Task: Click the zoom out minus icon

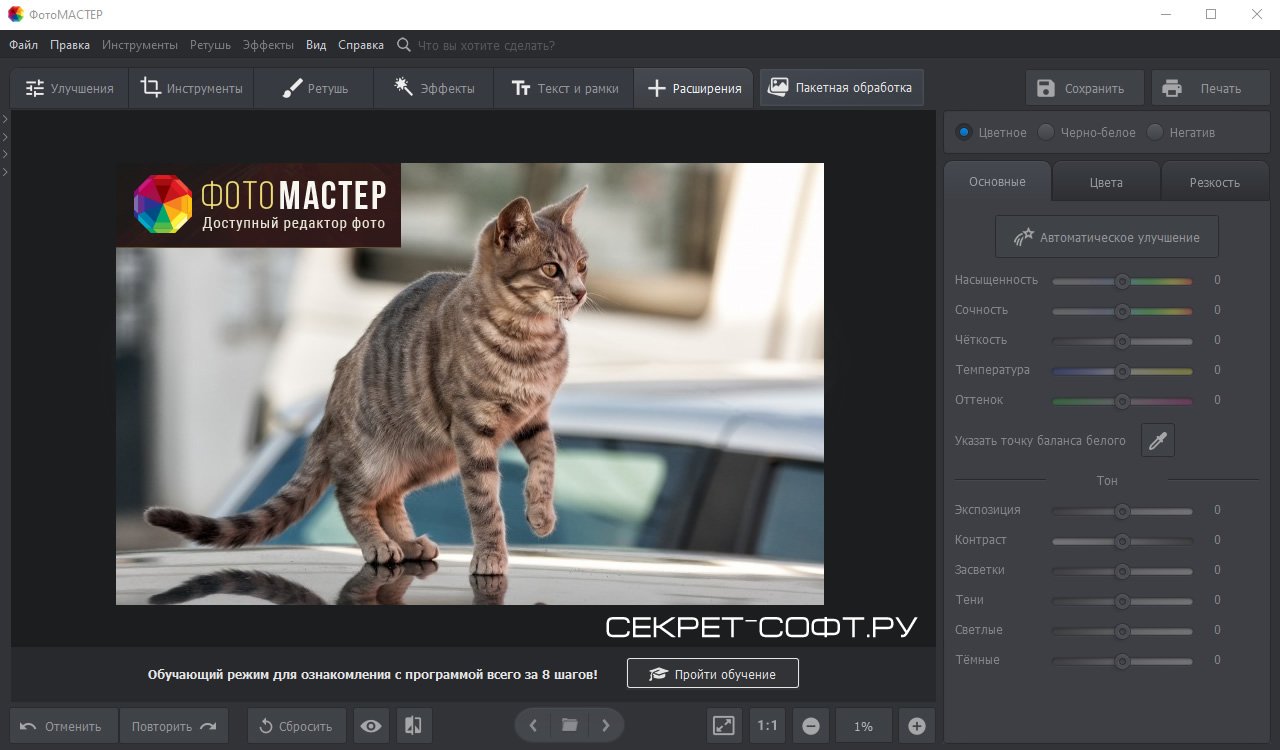Action: [811, 726]
